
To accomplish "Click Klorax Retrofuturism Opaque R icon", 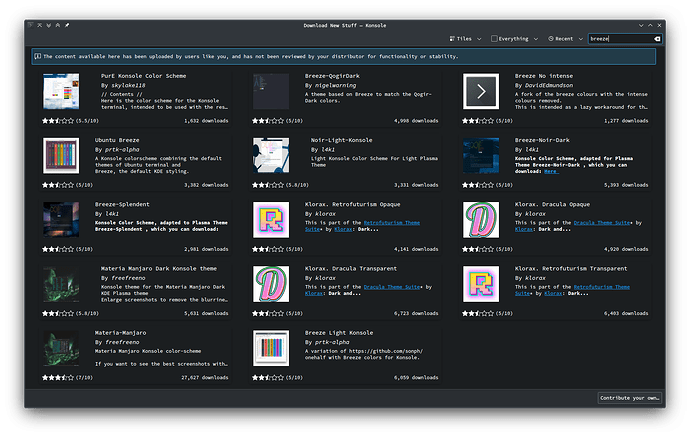I will [271, 220].
